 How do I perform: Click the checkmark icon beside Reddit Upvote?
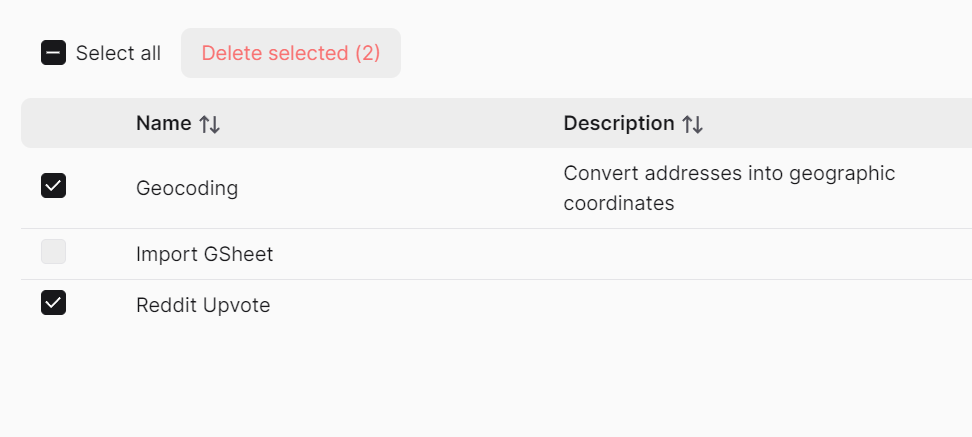[x=54, y=303]
